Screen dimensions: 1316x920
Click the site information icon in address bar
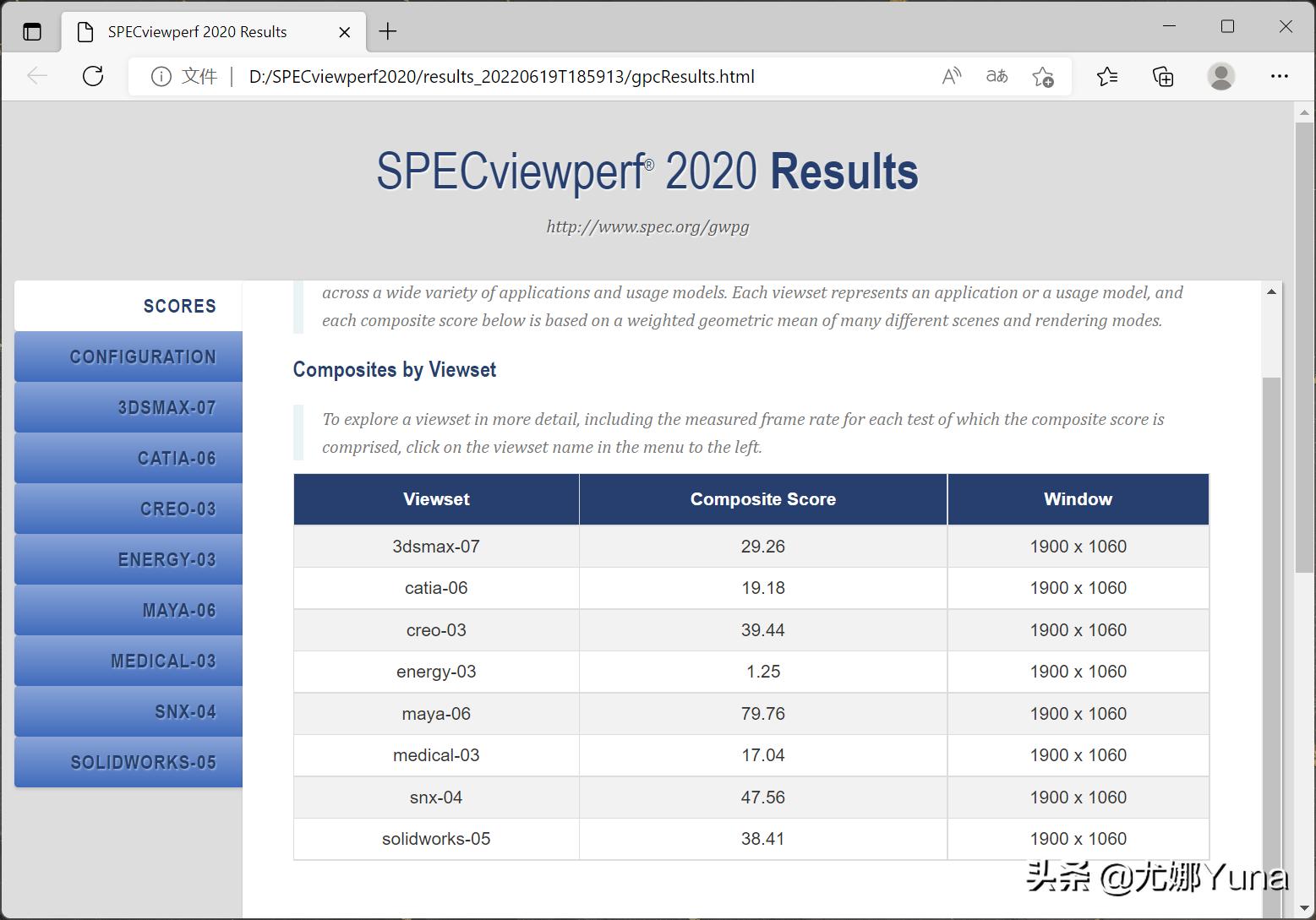coord(161,76)
